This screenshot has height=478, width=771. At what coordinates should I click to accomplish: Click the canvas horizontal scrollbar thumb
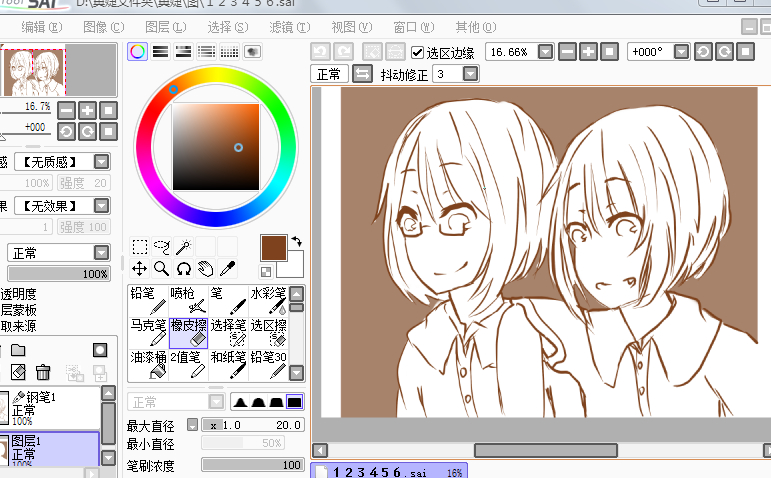point(545,450)
